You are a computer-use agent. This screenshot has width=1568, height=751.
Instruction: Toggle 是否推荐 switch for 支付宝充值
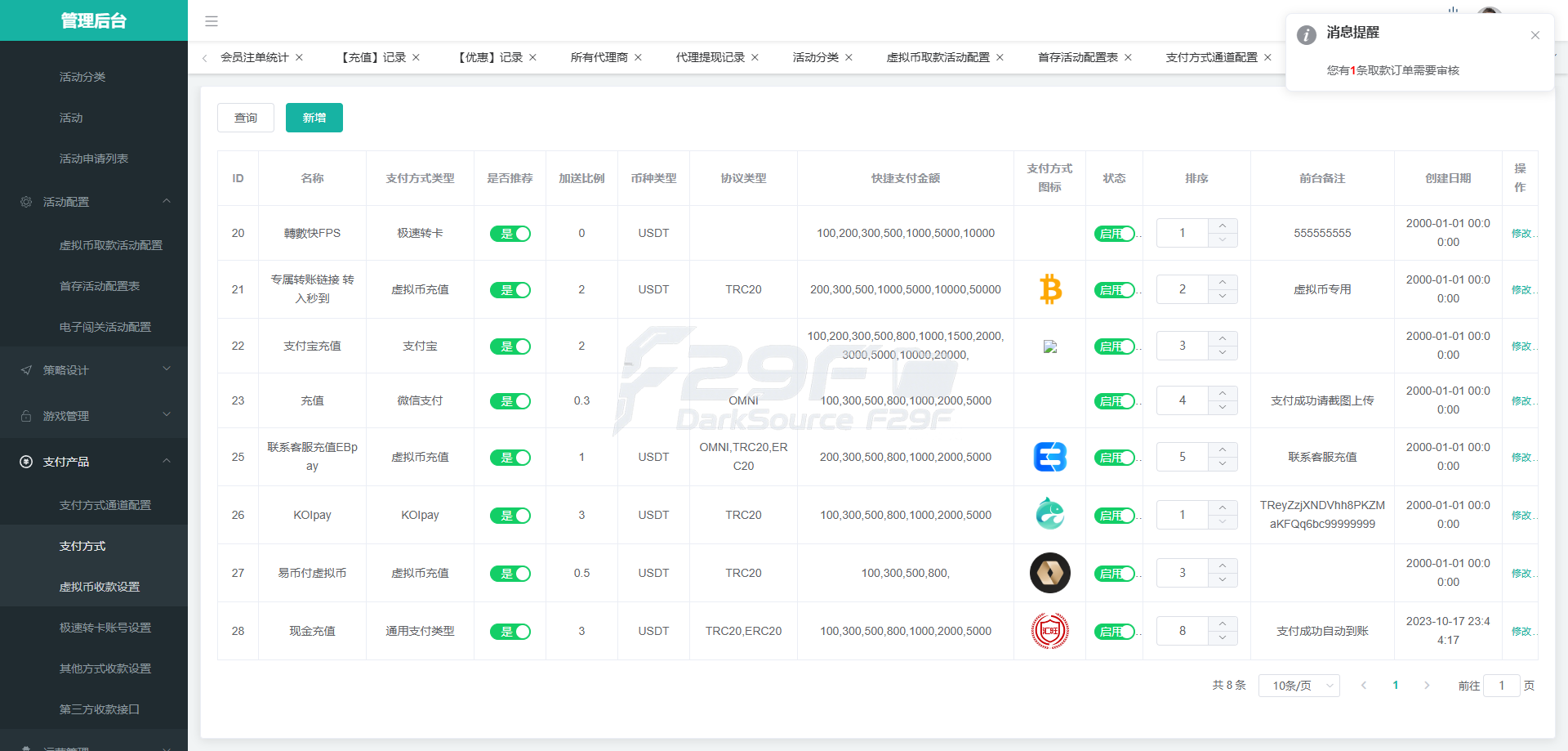coord(510,346)
